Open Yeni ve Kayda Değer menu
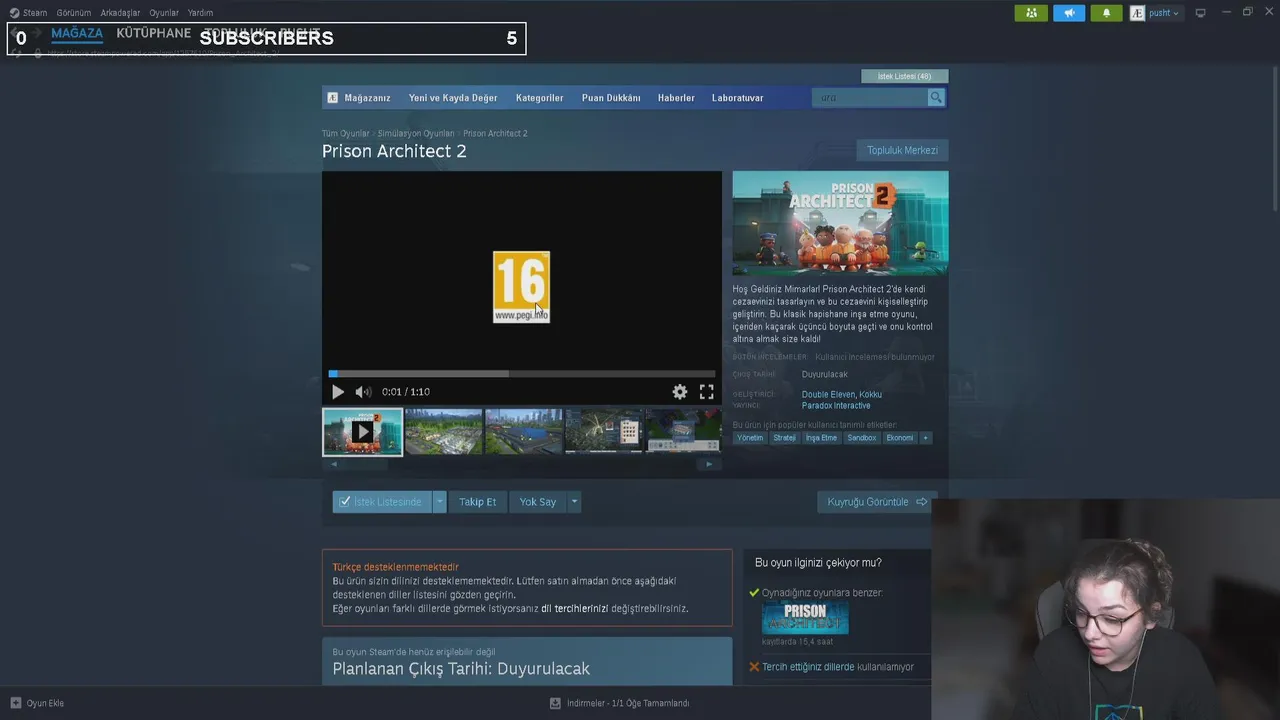This screenshot has width=1280, height=720. pyautogui.click(x=453, y=98)
